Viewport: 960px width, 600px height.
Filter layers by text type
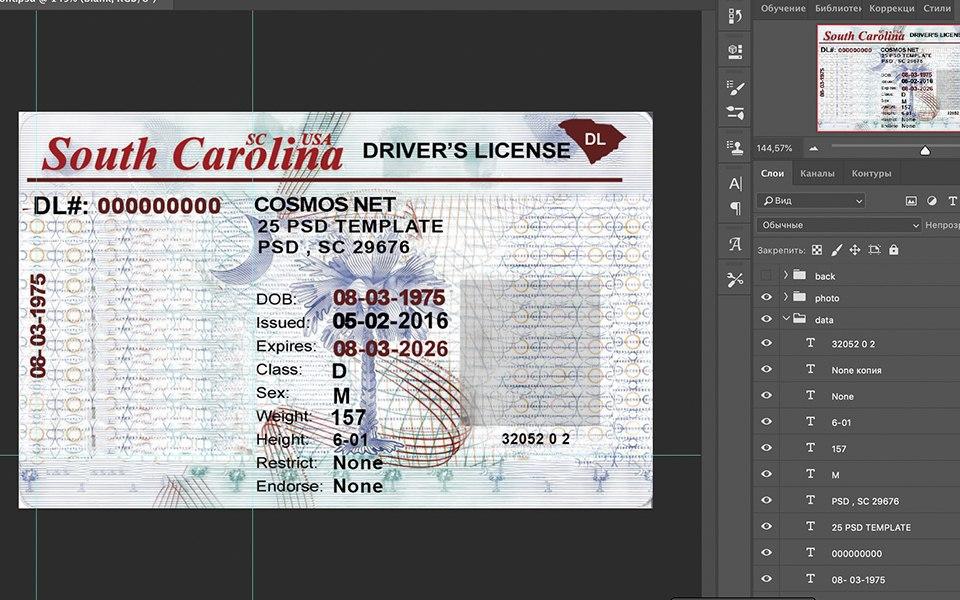pyautogui.click(x=952, y=201)
